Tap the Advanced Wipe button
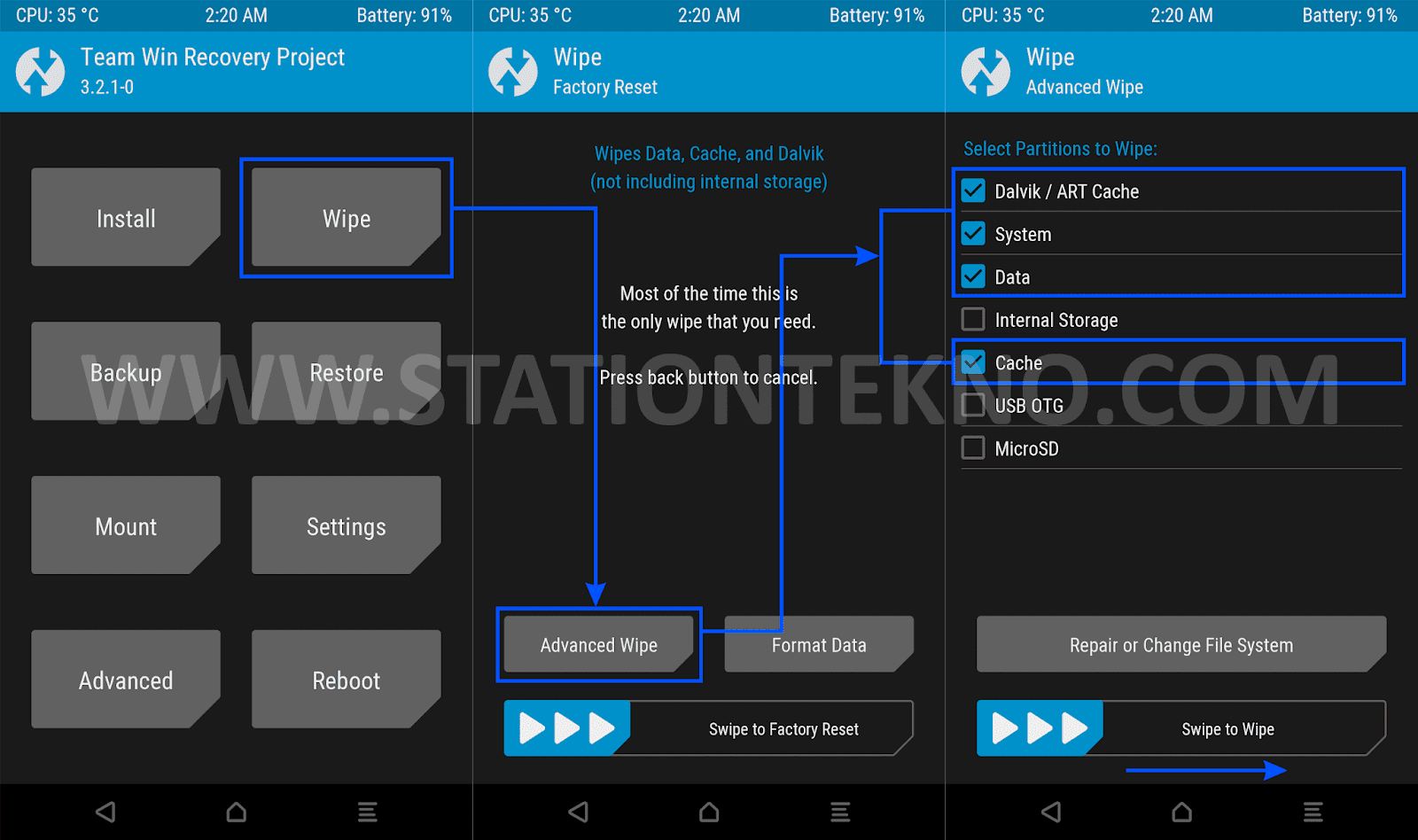The height and width of the screenshot is (840, 1418). (x=599, y=644)
